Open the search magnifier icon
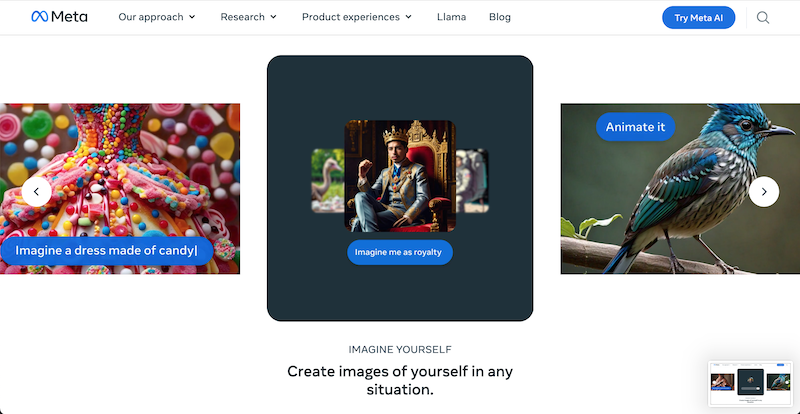The image size is (800, 414). (763, 18)
